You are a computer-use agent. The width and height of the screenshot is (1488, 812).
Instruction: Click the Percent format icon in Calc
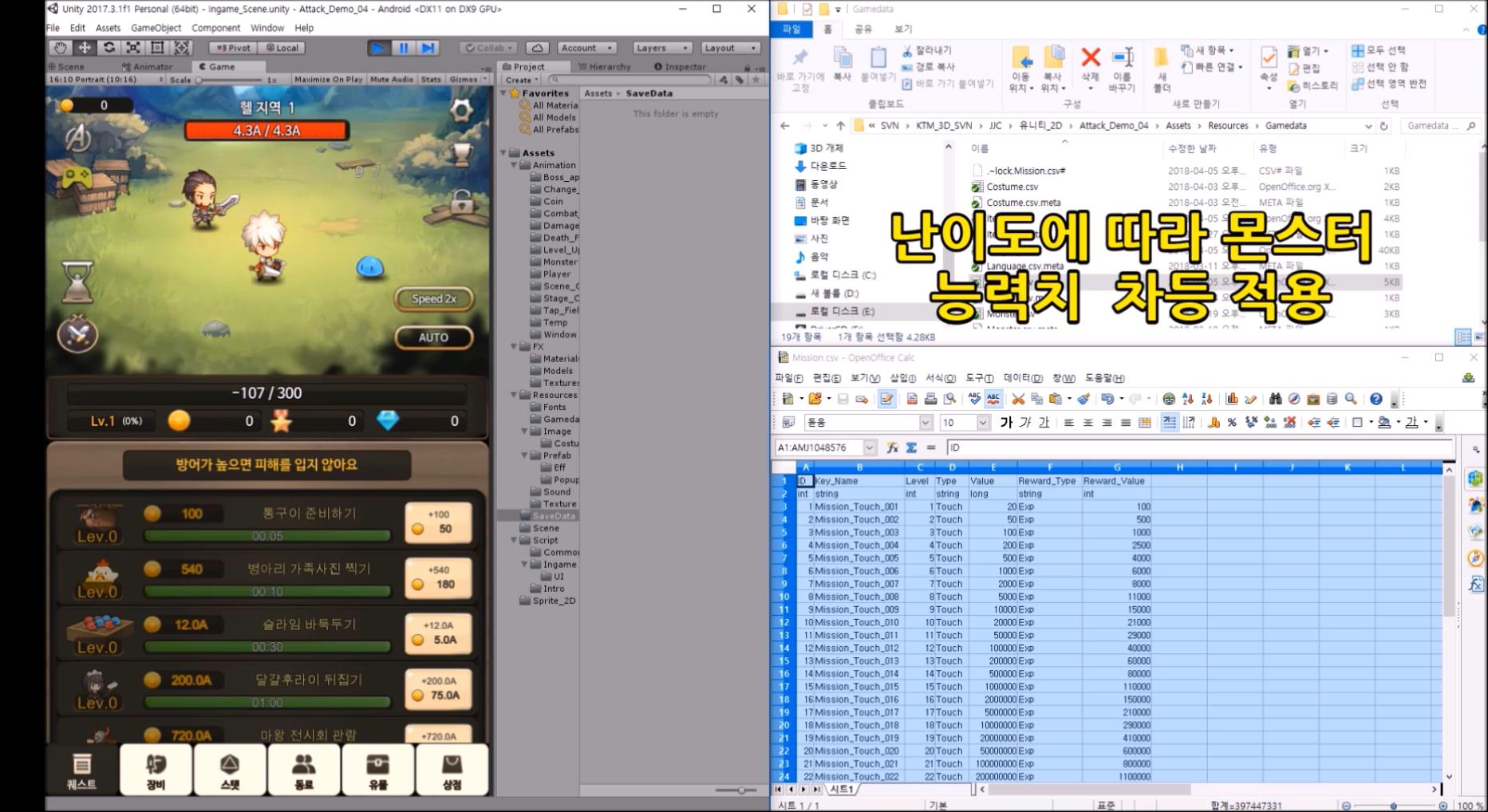tap(1232, 423)
